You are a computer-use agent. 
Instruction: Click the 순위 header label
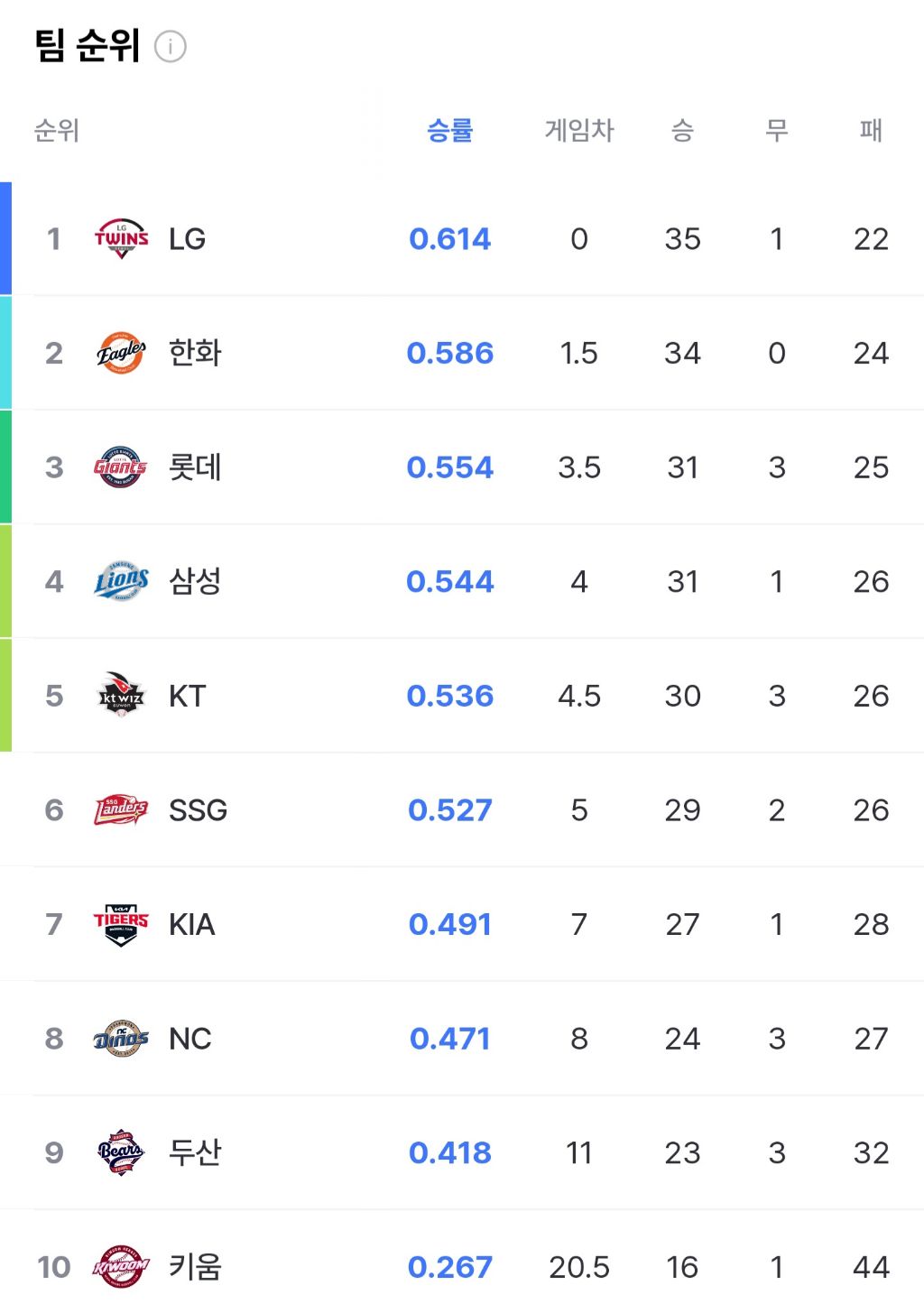(57, 131)
